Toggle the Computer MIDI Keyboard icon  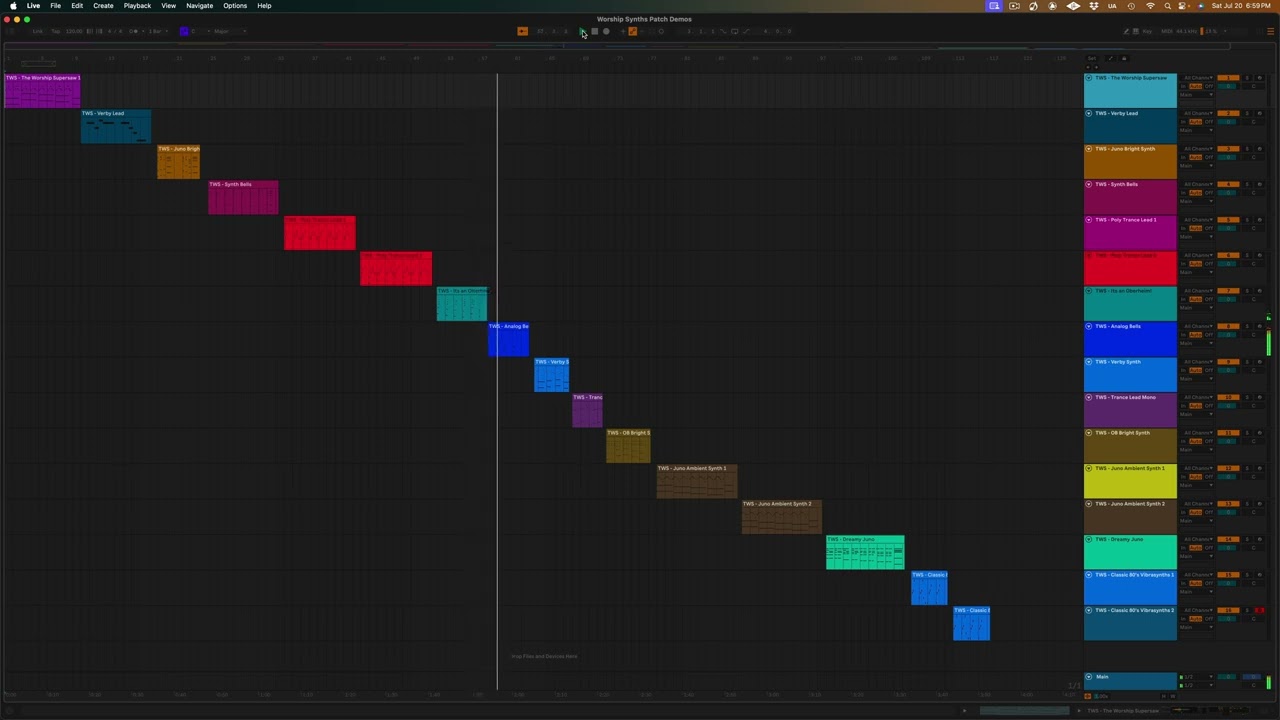(1135, 31)
